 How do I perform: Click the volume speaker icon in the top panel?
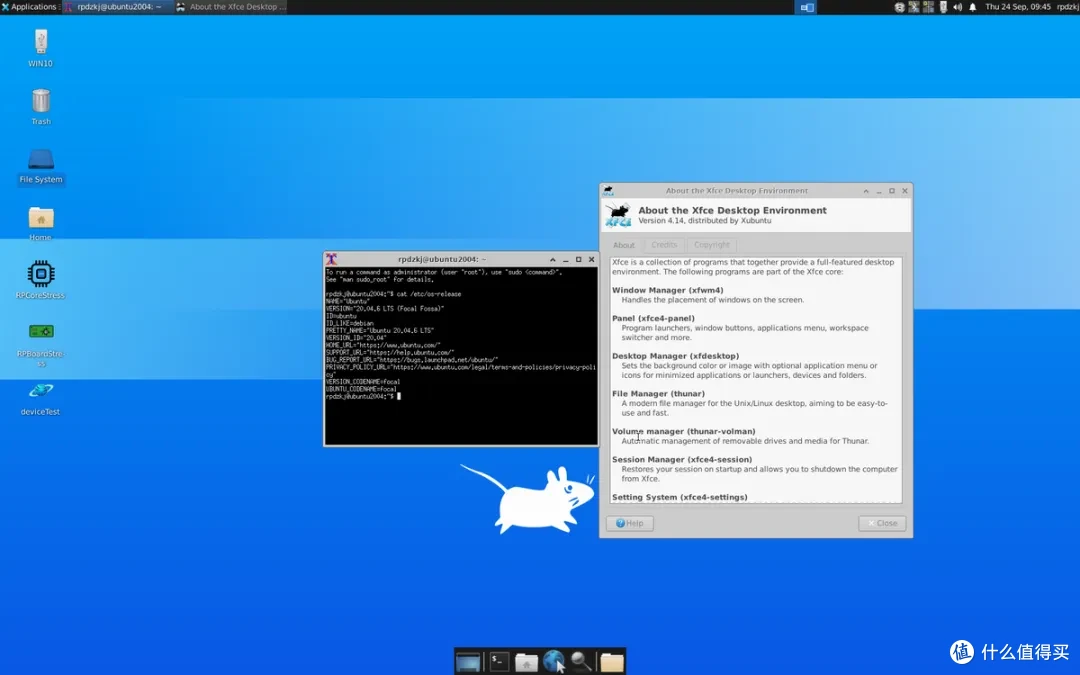pyautogui.click(x=957, y=7)
